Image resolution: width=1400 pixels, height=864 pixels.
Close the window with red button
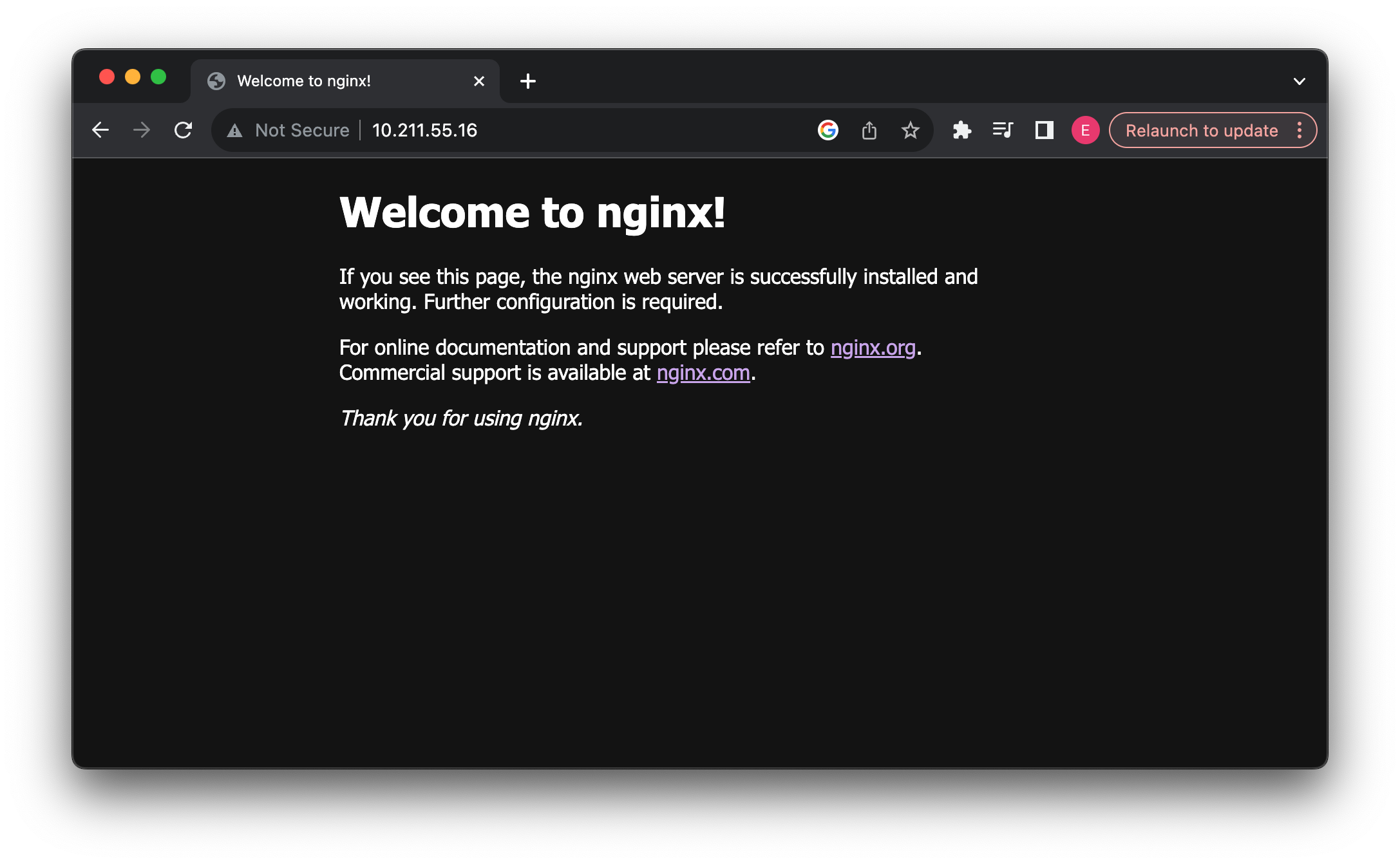point(107,77)
